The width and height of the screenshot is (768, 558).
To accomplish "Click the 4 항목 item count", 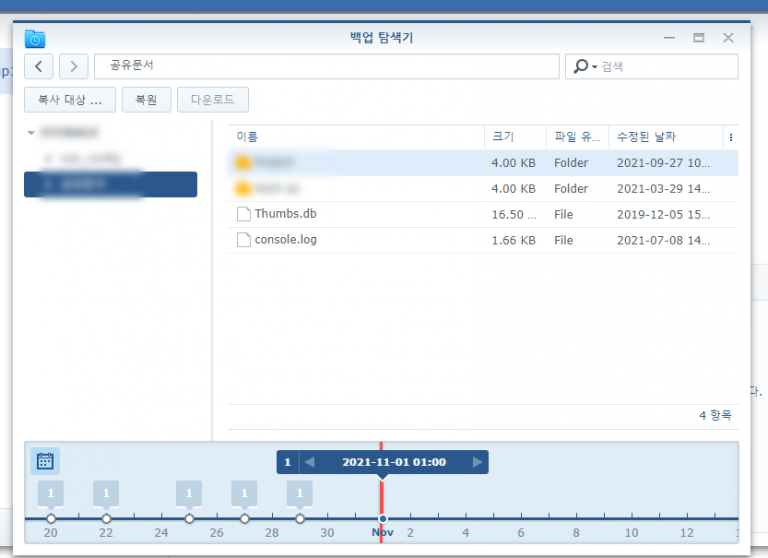I will tap(715, 415).
